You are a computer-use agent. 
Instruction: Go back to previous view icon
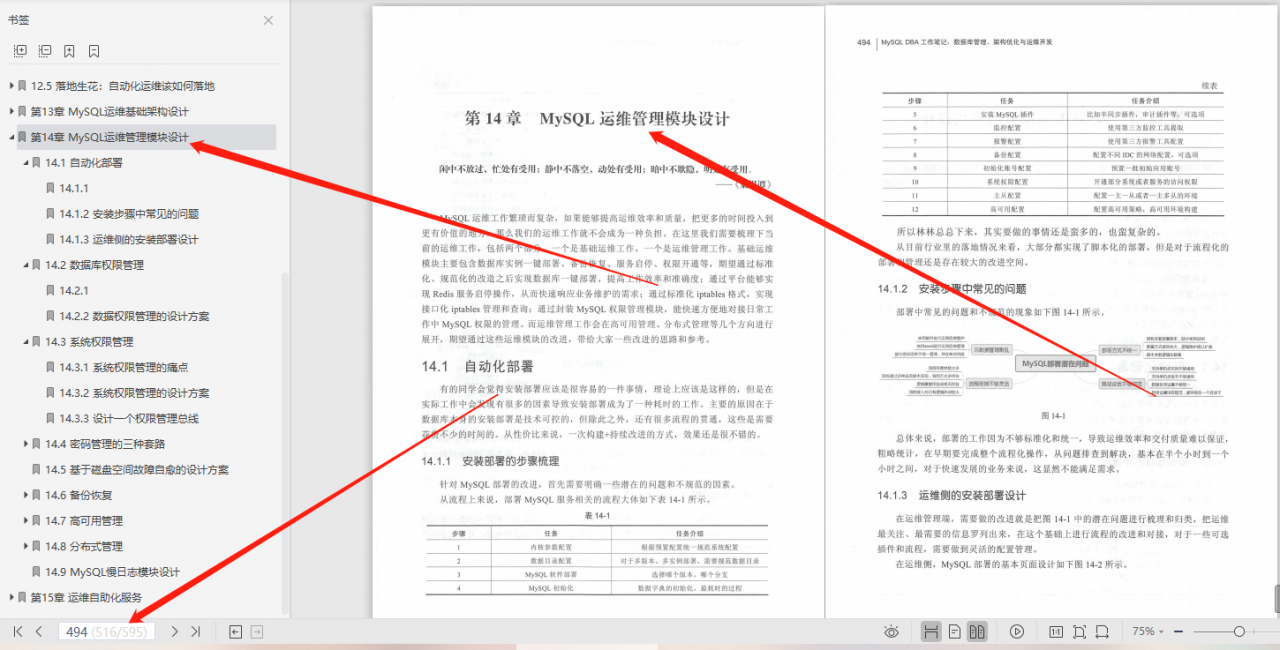(235, 631)
